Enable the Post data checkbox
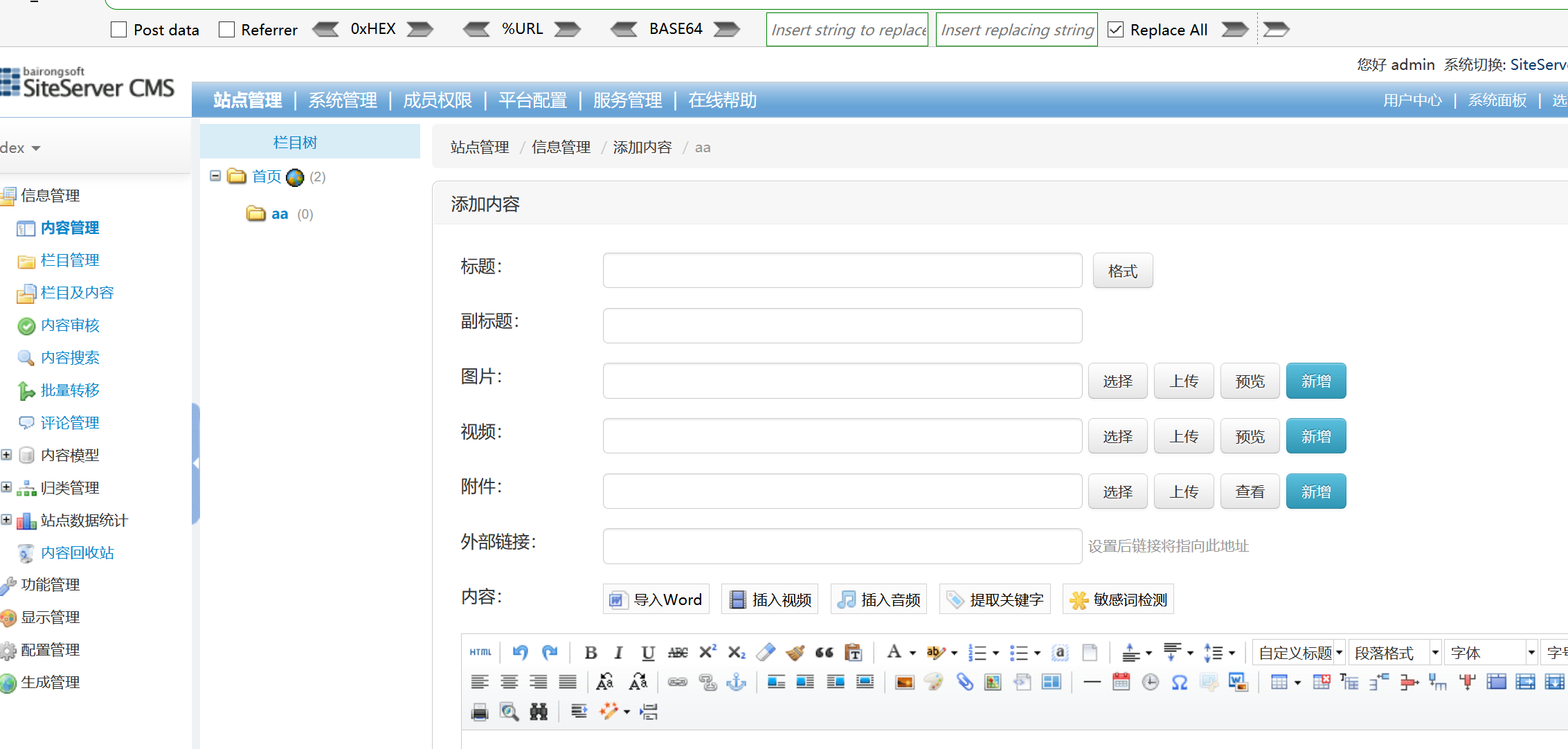This screenshot has height=749, width=1568. [x=119, y=30]
